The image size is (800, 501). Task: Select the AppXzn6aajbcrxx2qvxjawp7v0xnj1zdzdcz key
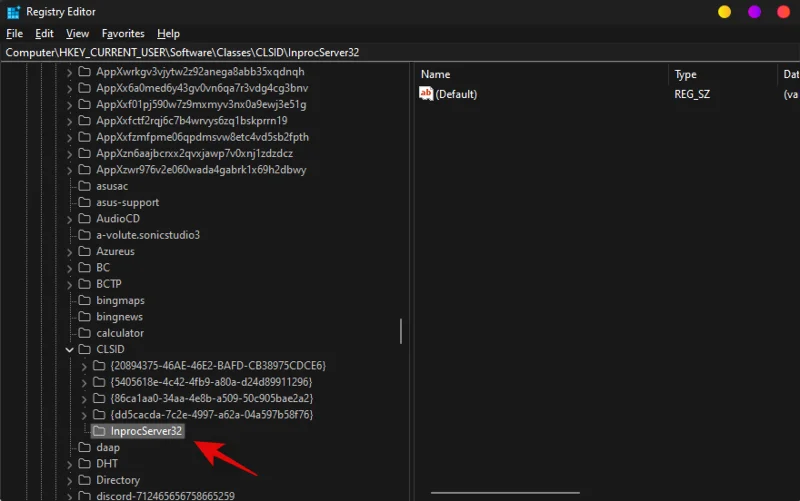tap(194, 154)
